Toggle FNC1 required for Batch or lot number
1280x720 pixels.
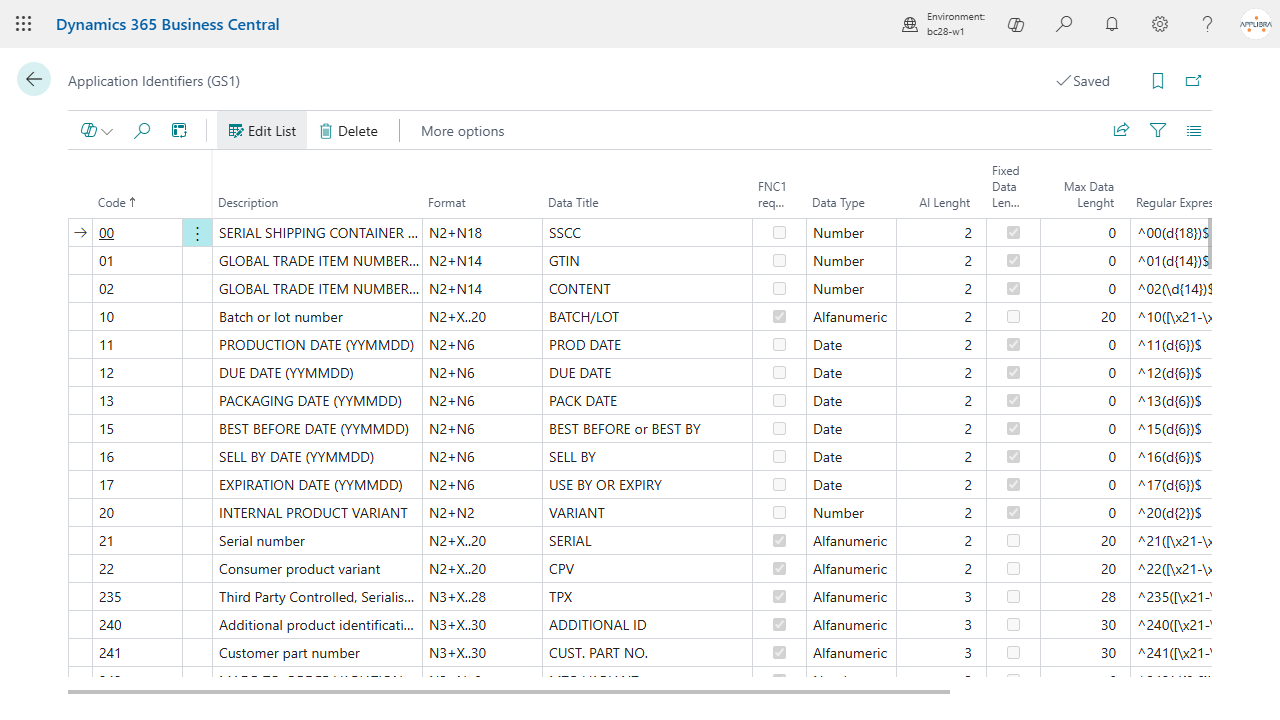[x=779, y=317]
